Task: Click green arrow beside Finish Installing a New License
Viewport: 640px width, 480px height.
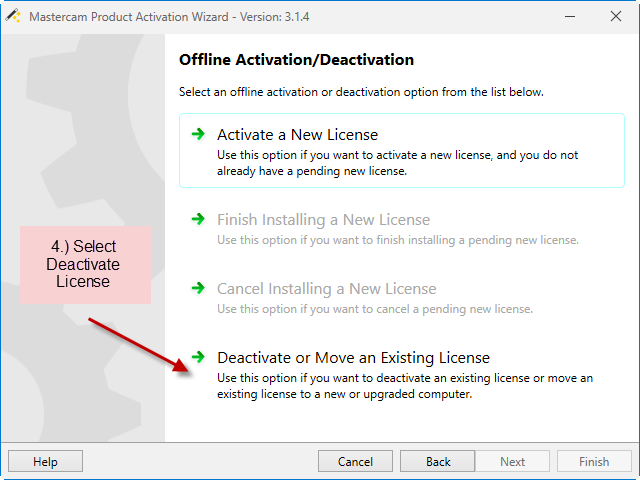Action: (198, 219)
